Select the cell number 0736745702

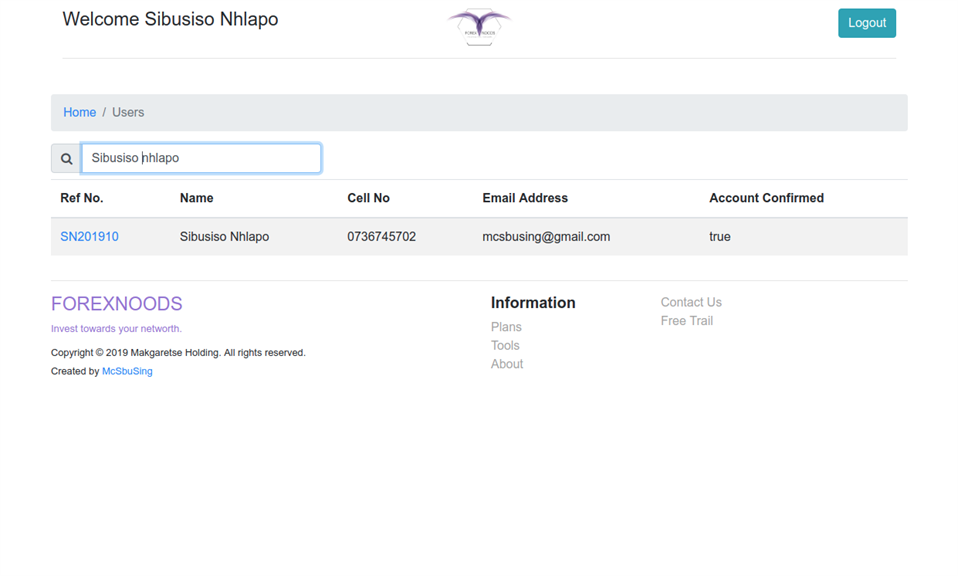point(381,237)
